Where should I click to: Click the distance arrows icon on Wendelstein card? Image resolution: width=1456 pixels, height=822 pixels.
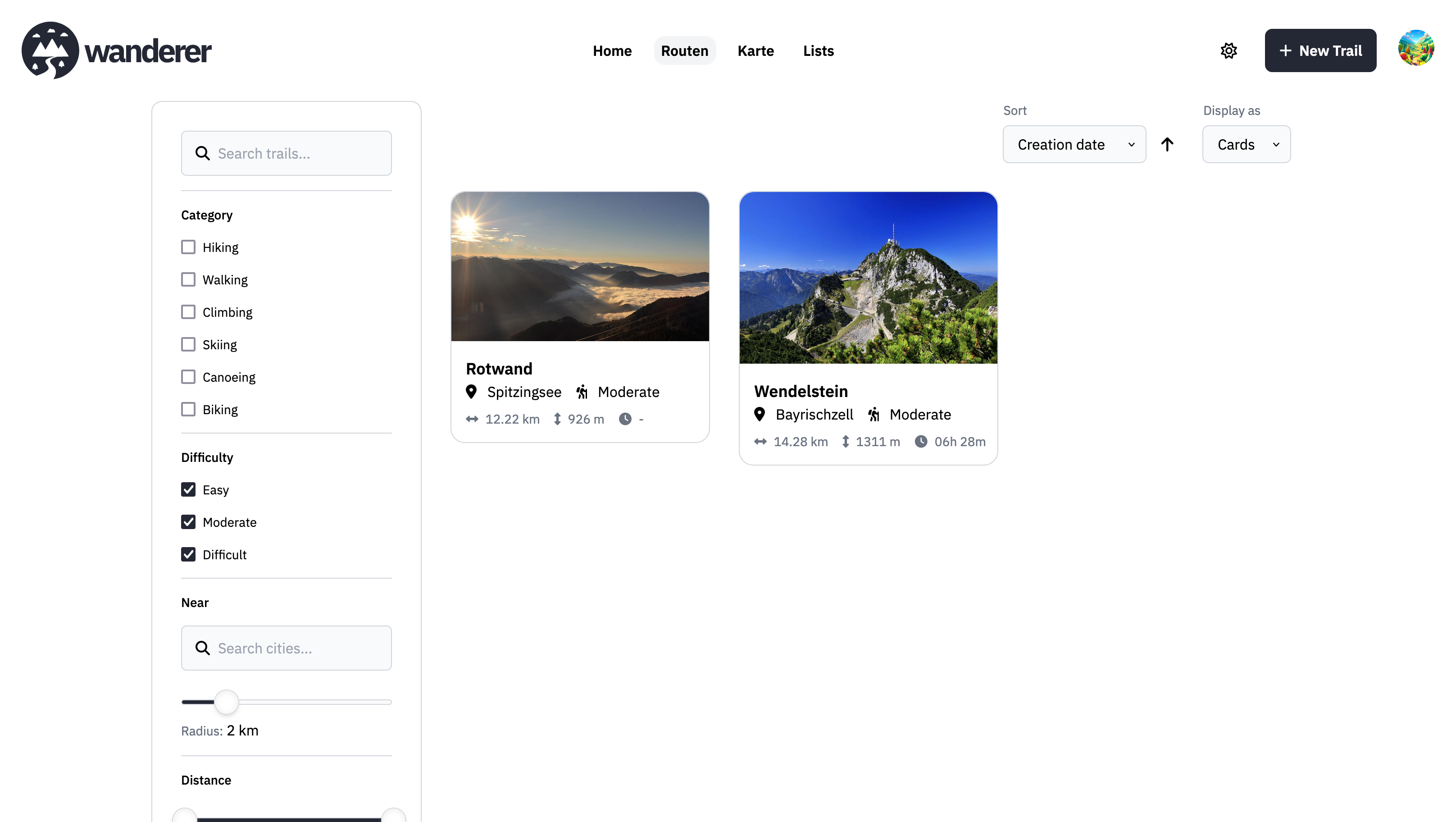760,442
